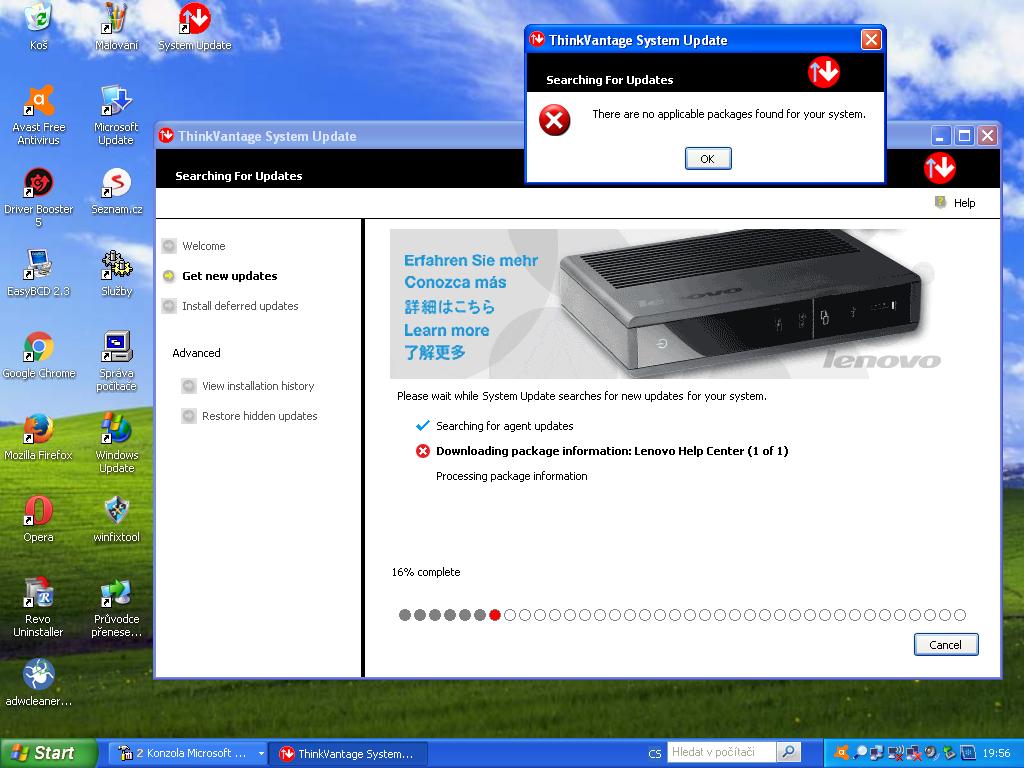The width and height of the screenshot is (1024, 768).
Task: Focus the Hledat v počítači search field
Action: [x=722, y=752]
